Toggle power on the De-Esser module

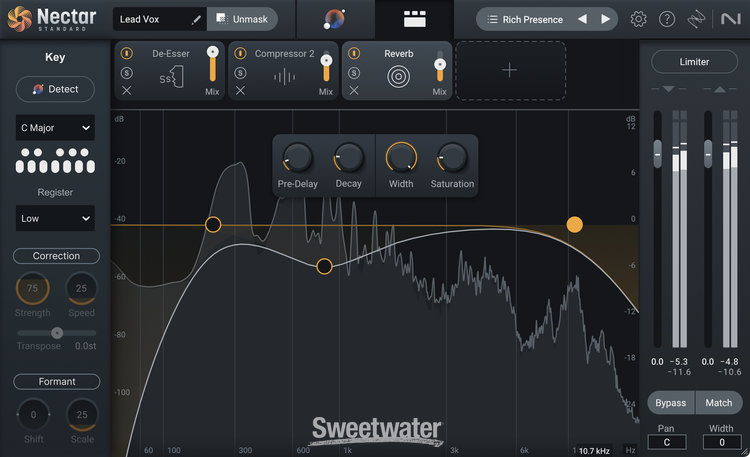point(127,53)
